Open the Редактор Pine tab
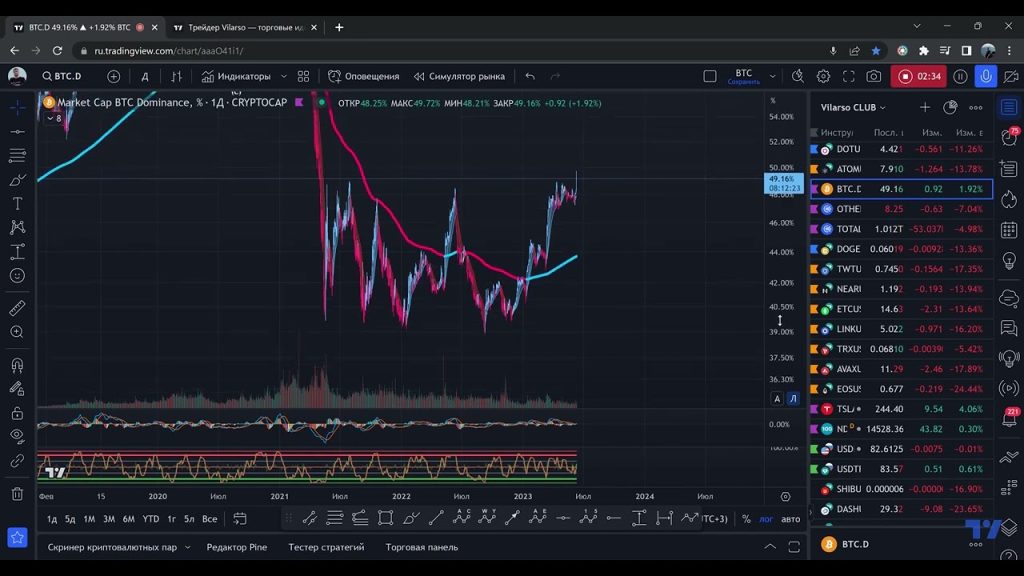 coord(236,547)
